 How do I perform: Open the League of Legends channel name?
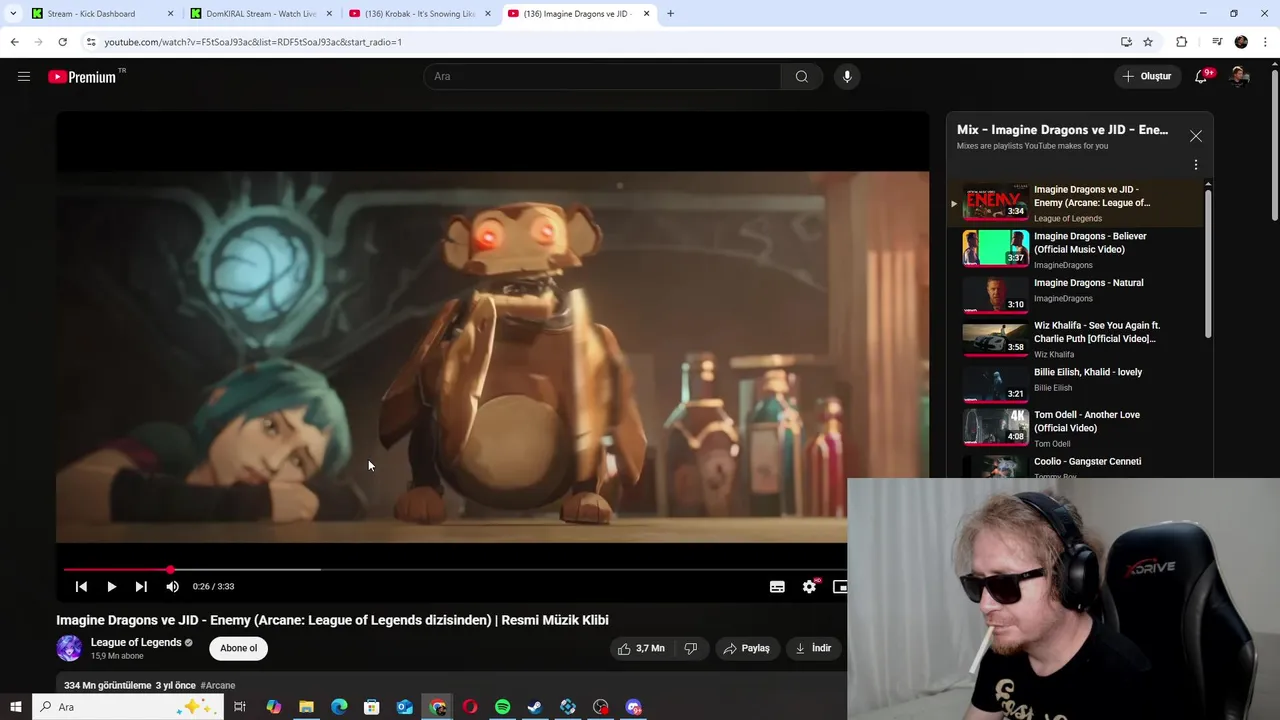pyautogui.click(x=136, y=642)
